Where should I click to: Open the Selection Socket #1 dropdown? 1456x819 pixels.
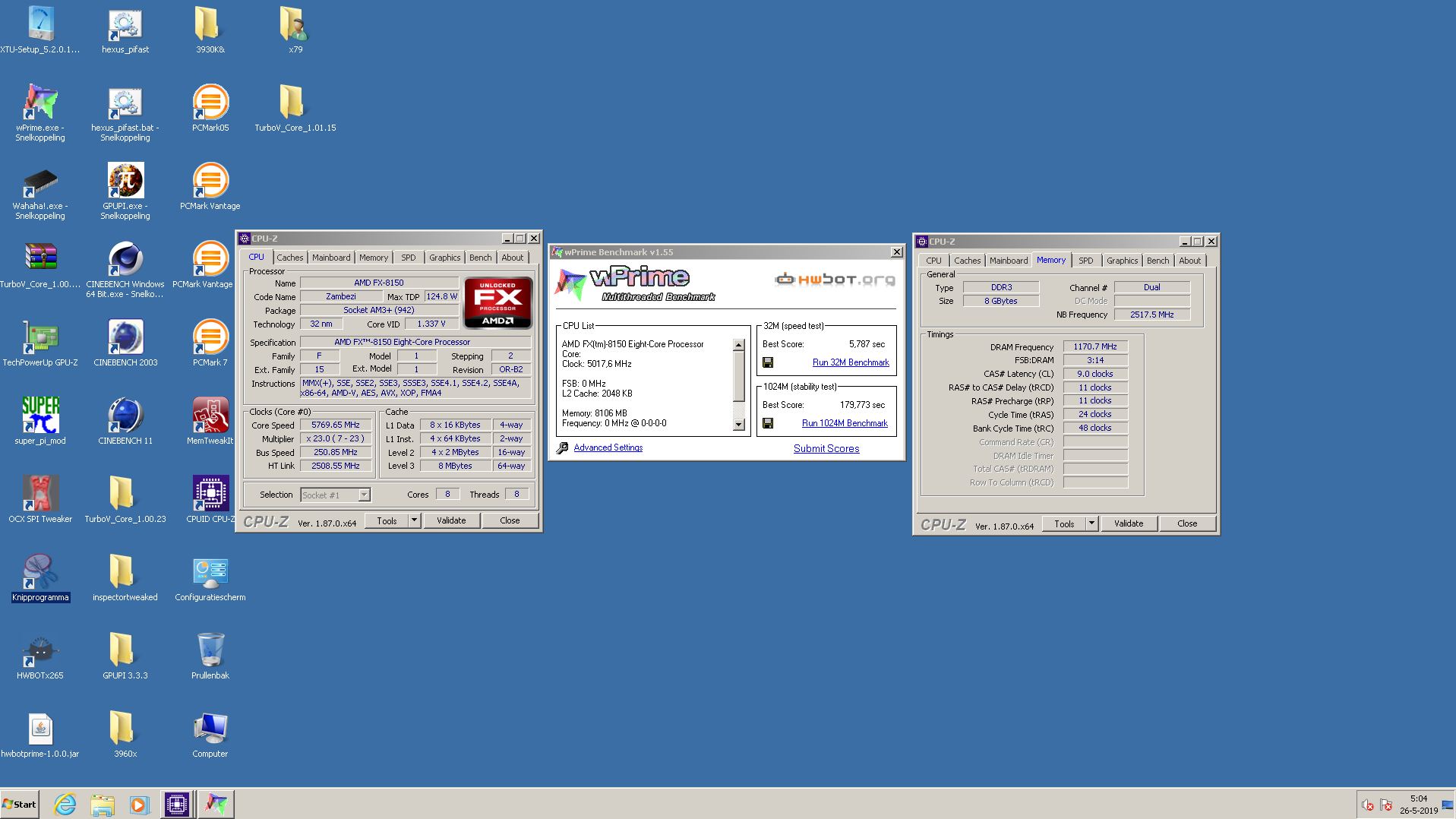click(x=335, y=495)
